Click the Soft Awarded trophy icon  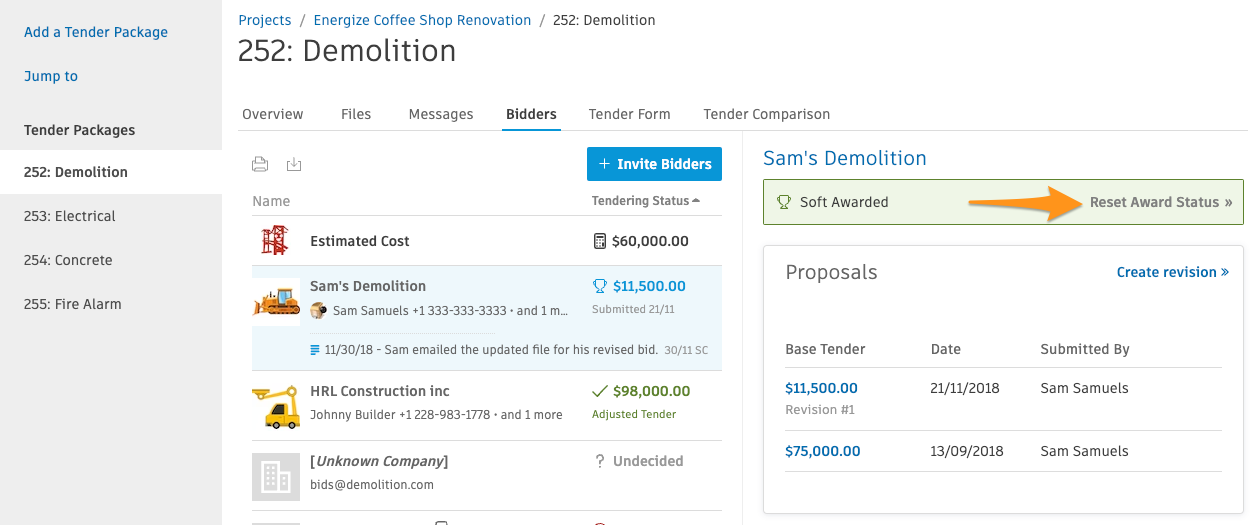click(784, 202)
